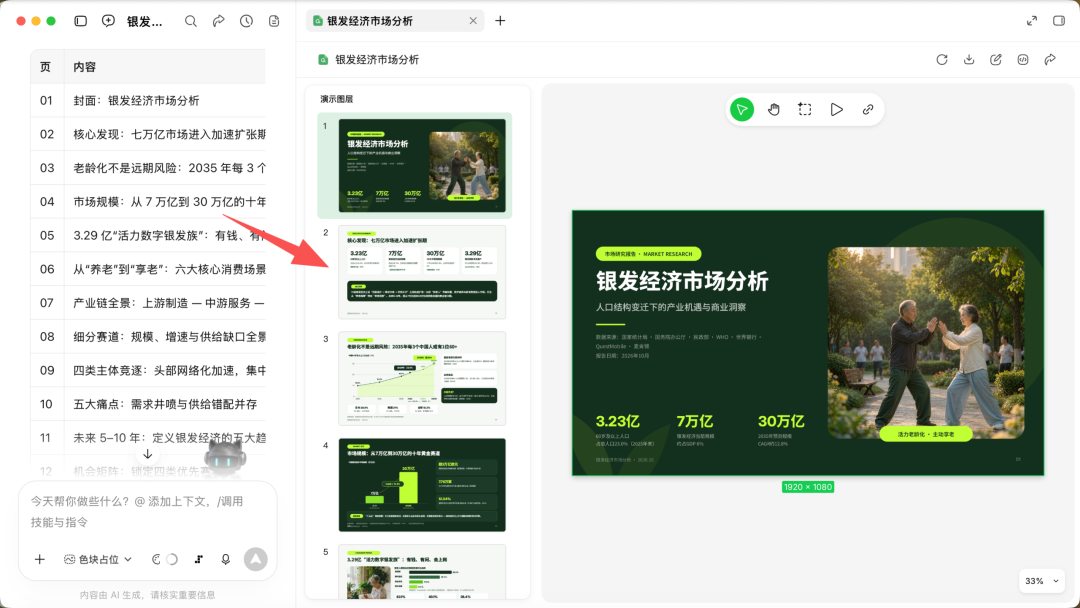
Task: Click table row 01 封面：银发经济市场分析
Action: pyautogui.click(x=147, y=101)
